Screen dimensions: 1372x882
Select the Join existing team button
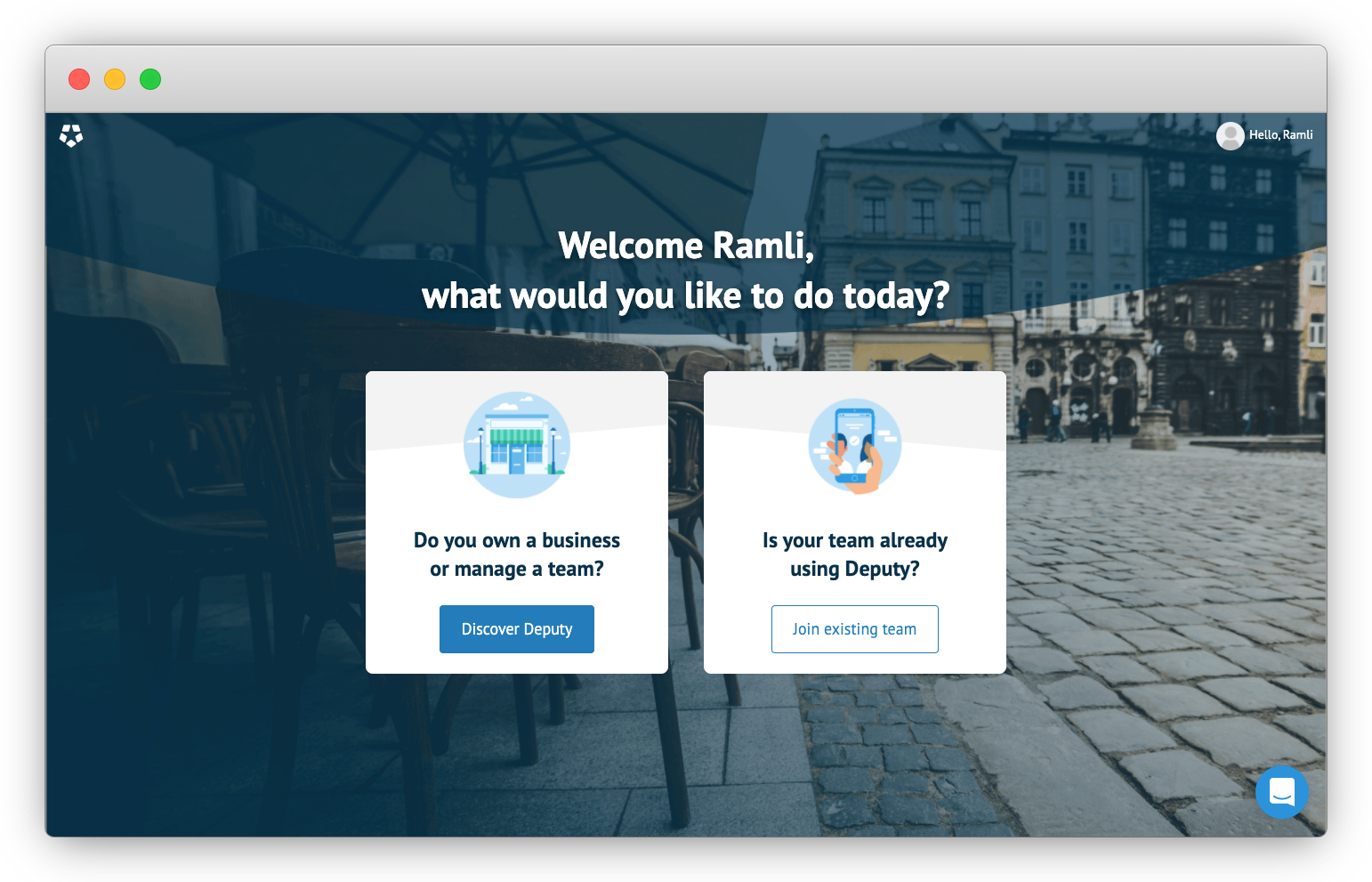(854, 629)
